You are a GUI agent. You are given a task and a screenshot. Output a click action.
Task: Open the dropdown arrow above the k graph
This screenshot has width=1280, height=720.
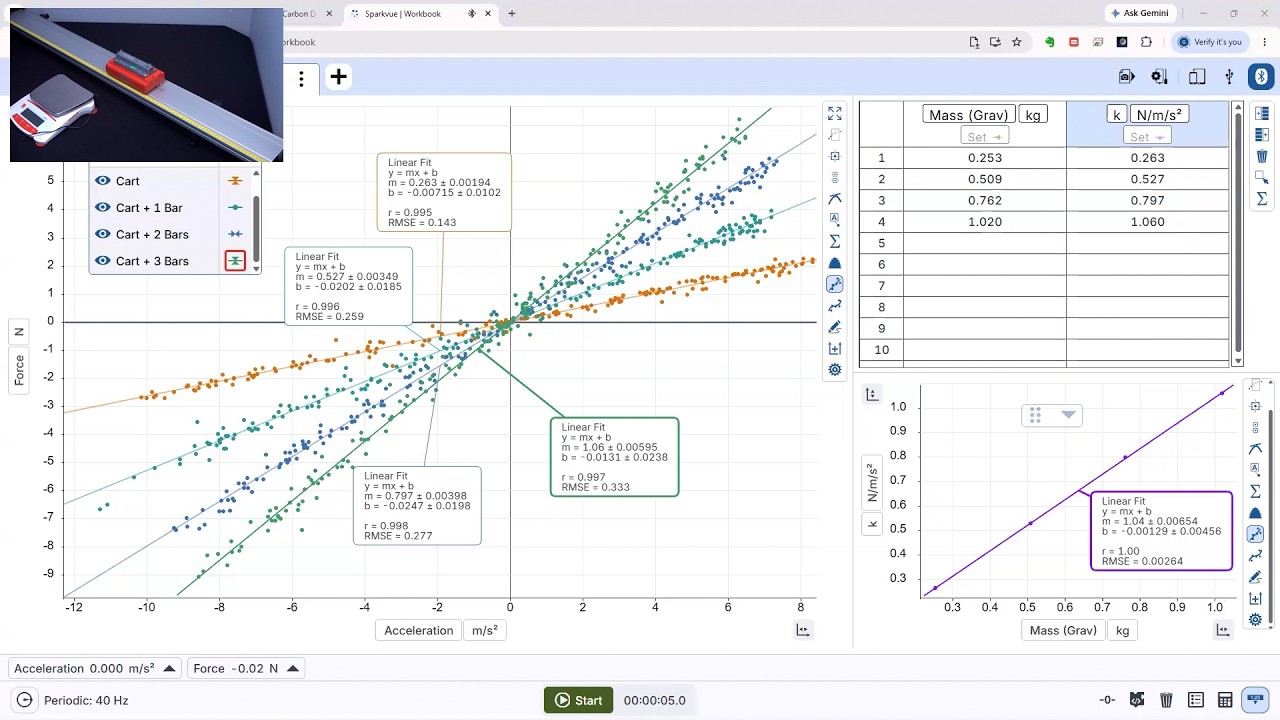coord(1068,415)
